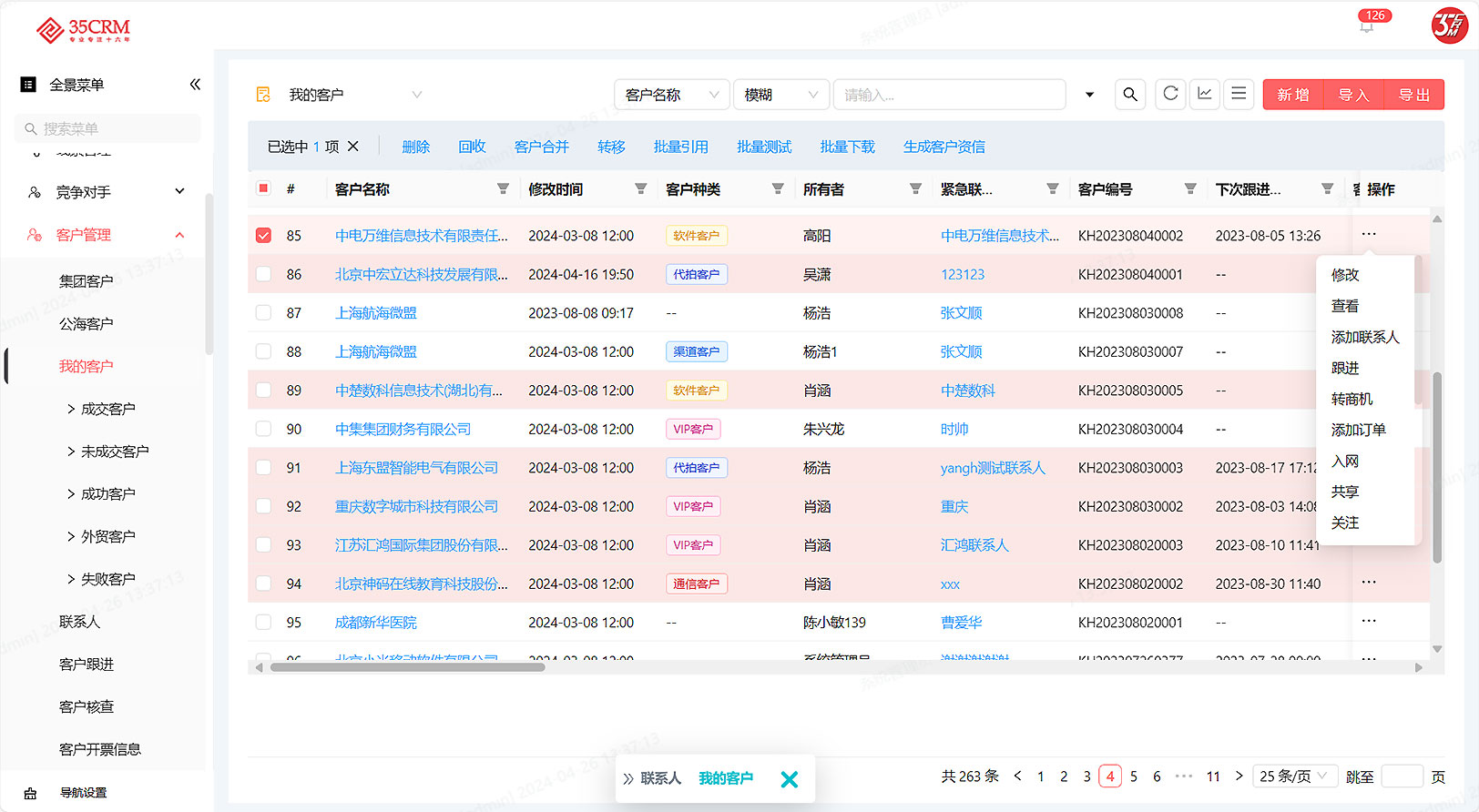Screen dimensions: 1479x812
Task: Open 上海东盟智能电气有限公司 customer link
Action: tap(416, 468)
